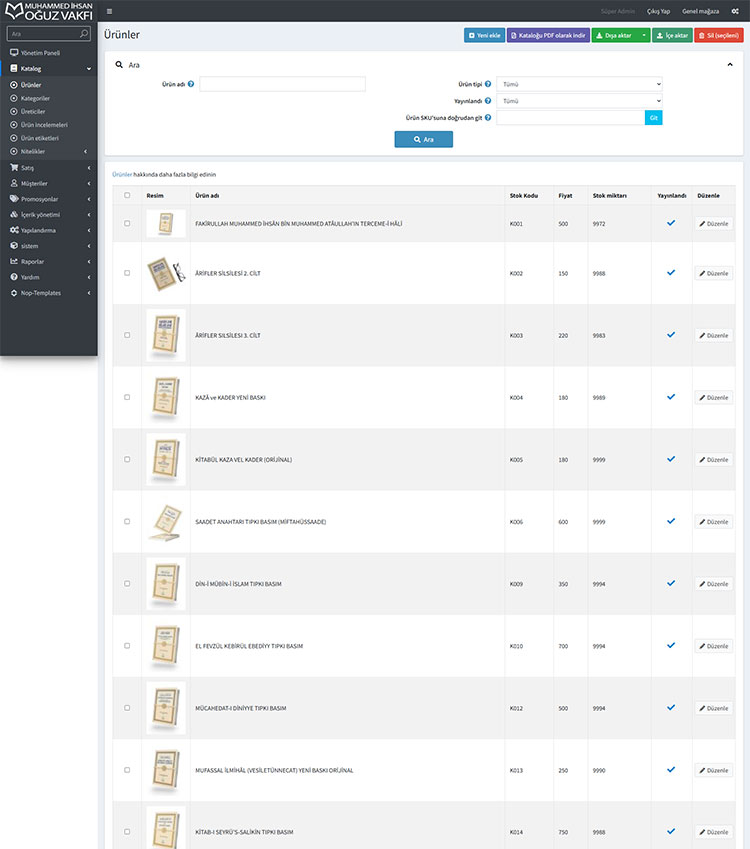The width and height of the screenshot is (750, 849).
Task: Collapse the Katalog sidebar menu
Action: pos(49,69)
